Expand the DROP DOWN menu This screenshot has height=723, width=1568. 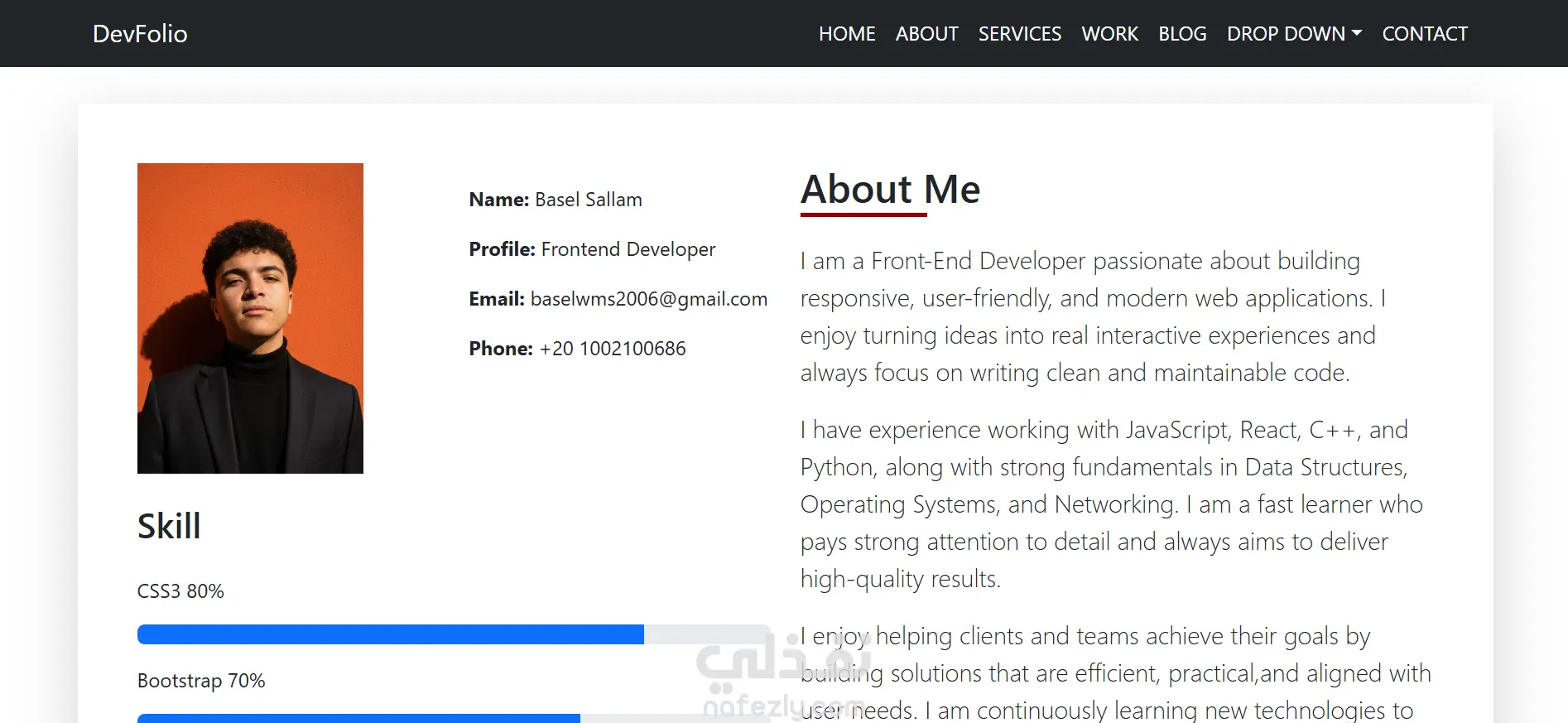pyautogui.click(x=1294, y=34)
